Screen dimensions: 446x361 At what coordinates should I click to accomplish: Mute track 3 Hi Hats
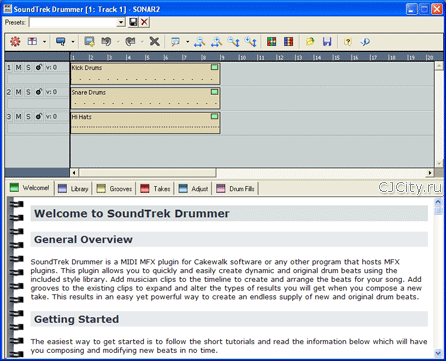click(x=18, y=117)
